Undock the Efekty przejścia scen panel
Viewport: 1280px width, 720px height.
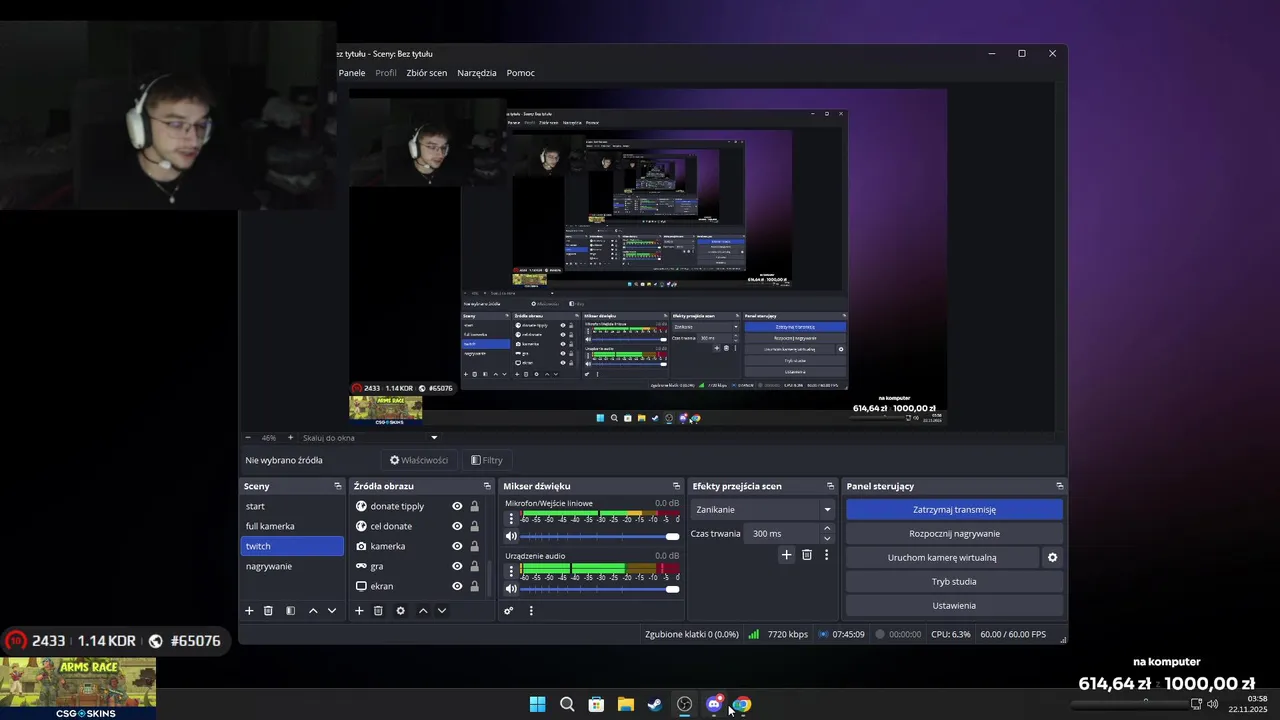click(x=830, y=486)
